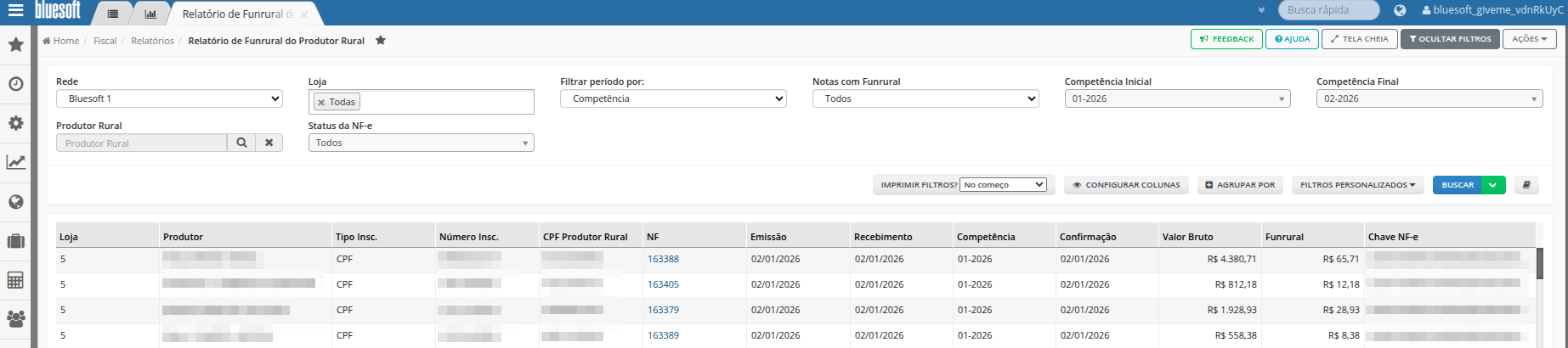Open calculator icon in sidebar
Viewport: 1568px width, 348px height.
click(x=15, y=280)
